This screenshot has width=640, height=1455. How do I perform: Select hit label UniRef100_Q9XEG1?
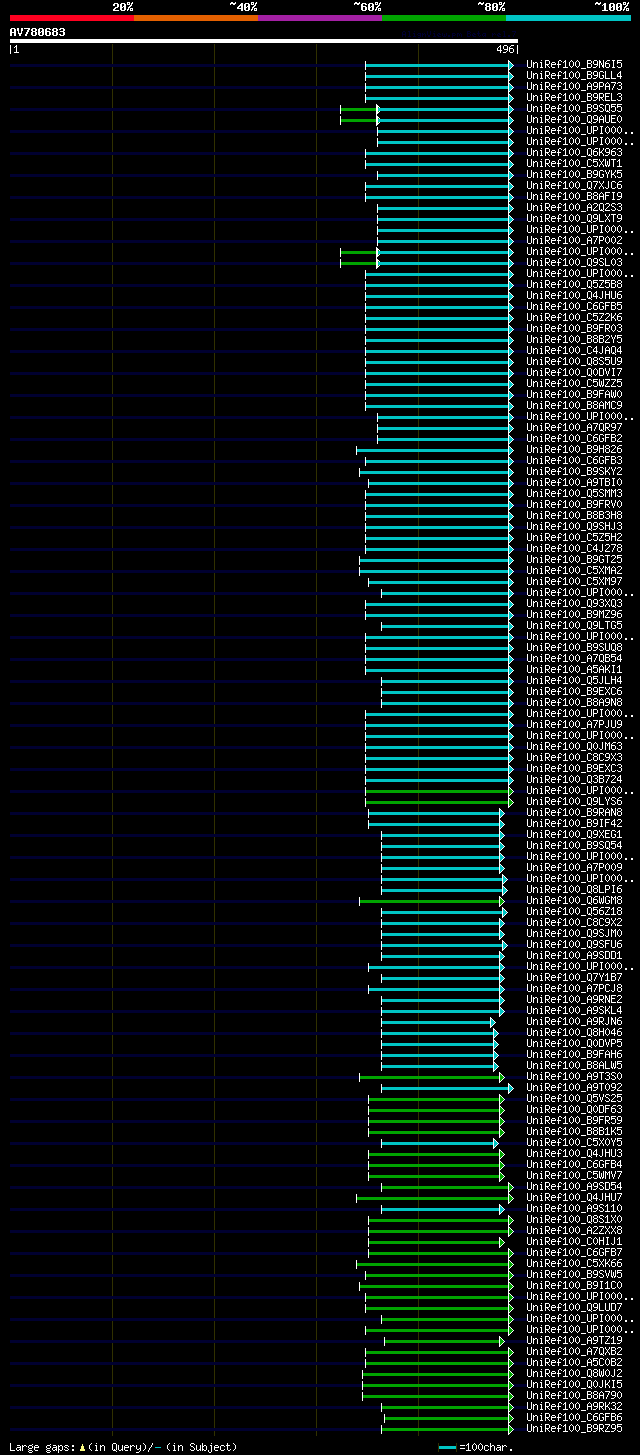pyautogui.click(x=574, y=834)
